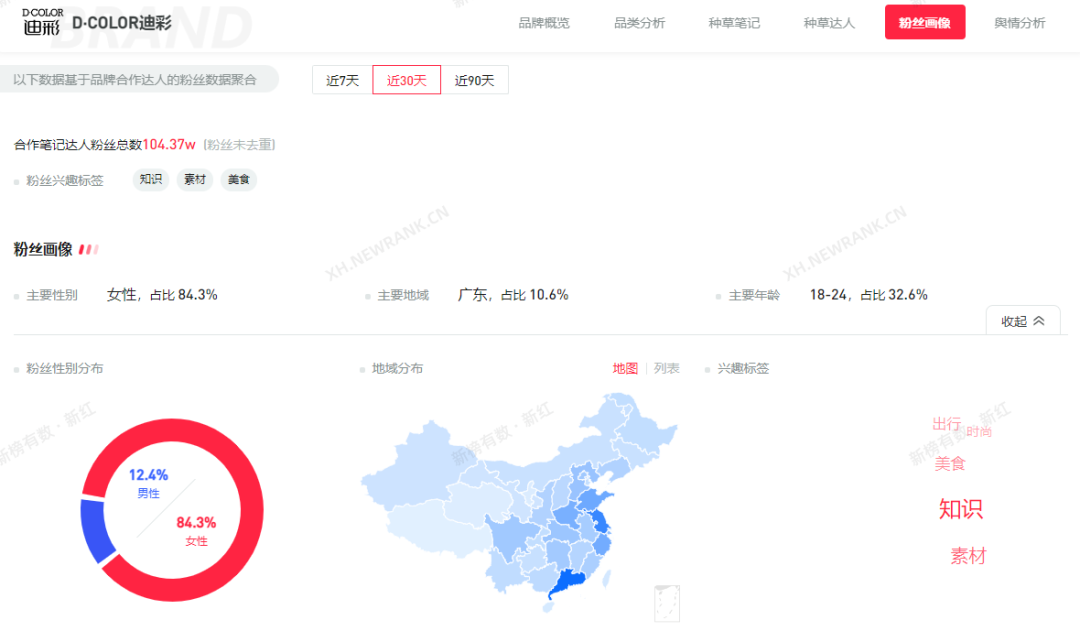
Task: Switch region distribution to 列表 view
Action: [x=666, y=368]
